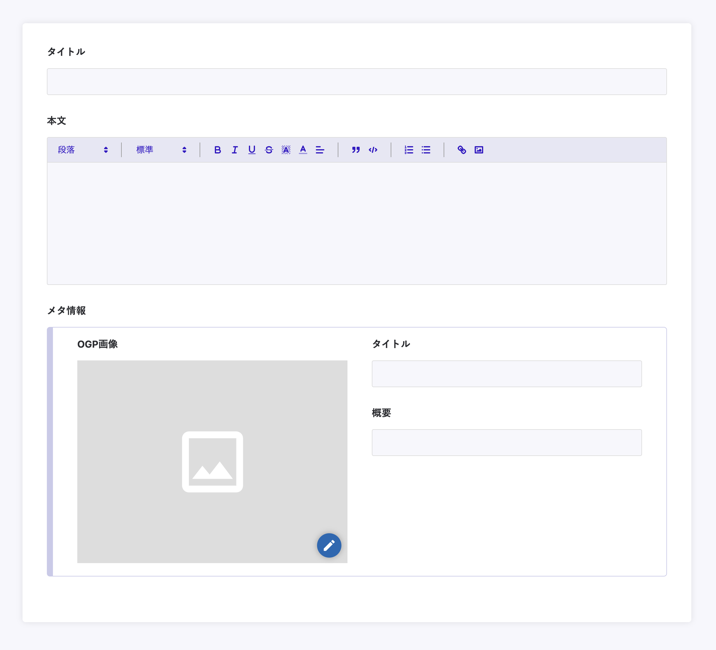The image size is (716, 650).
Task: Focus the 概要 summary input field
Action: click(x=506, y=443)
